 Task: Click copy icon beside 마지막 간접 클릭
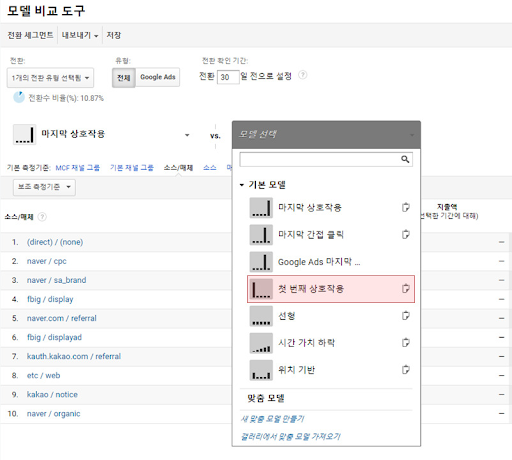(405, 234)
